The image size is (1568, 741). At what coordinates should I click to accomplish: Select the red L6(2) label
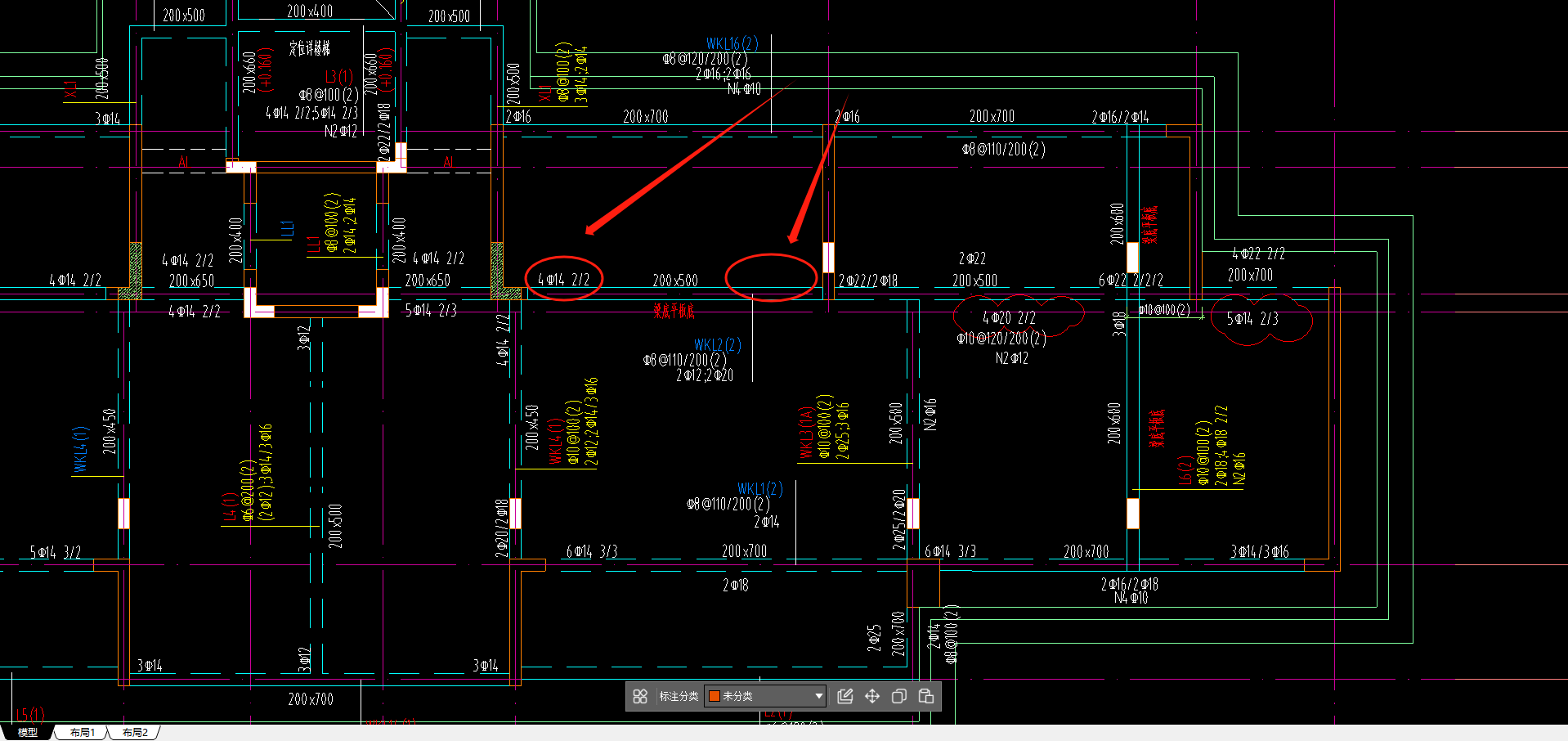1185,469
